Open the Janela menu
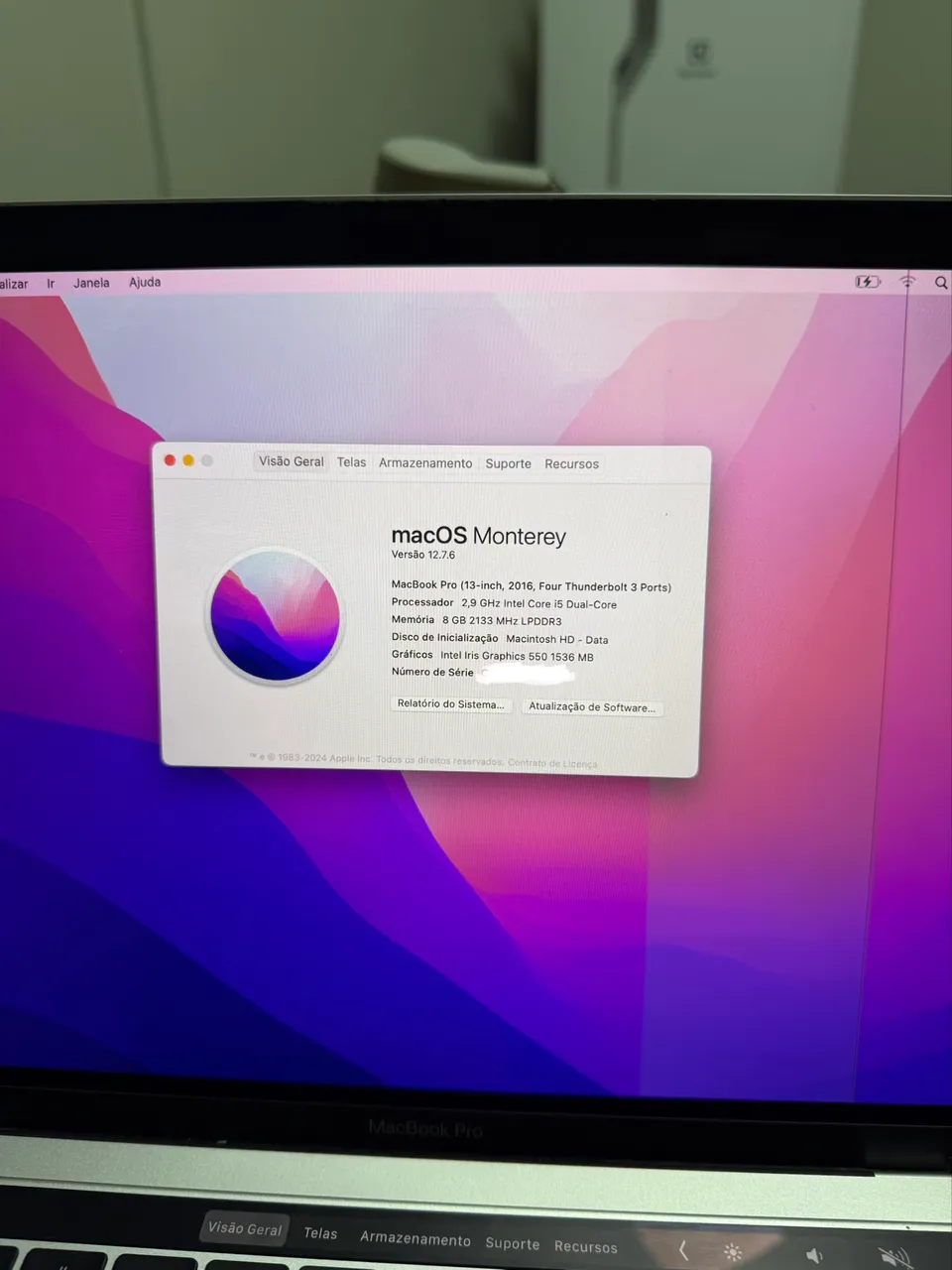 coord(91,282)
